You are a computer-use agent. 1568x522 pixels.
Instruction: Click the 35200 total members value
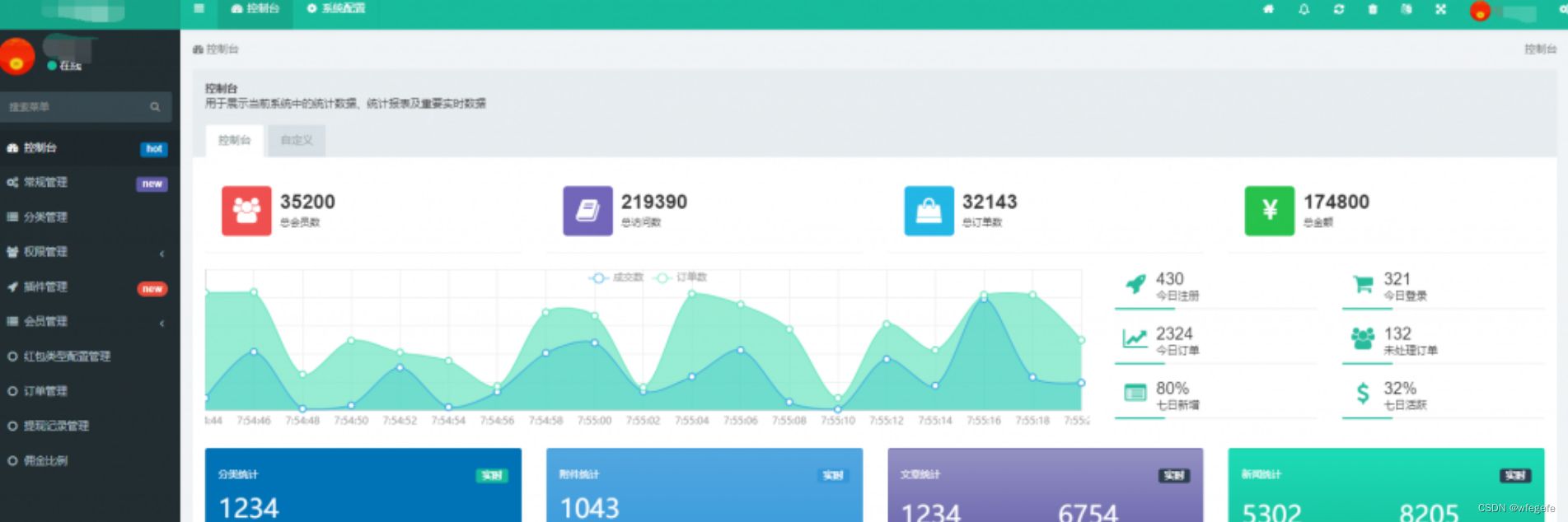[307, 202]
